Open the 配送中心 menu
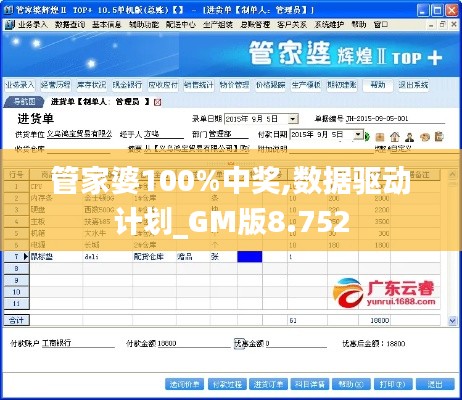 pyautogui.click(x=181, y=24)
